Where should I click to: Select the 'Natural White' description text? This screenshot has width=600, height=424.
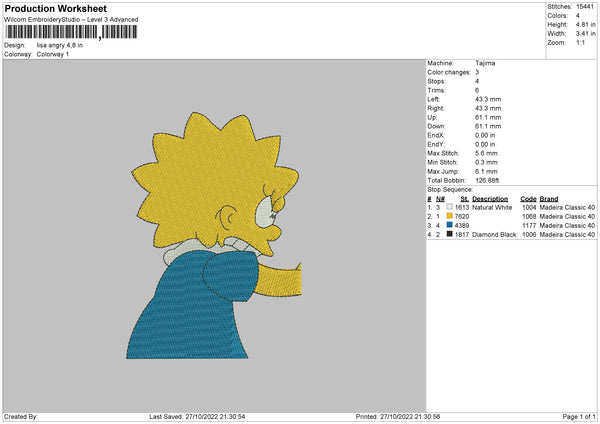[492, 207]
